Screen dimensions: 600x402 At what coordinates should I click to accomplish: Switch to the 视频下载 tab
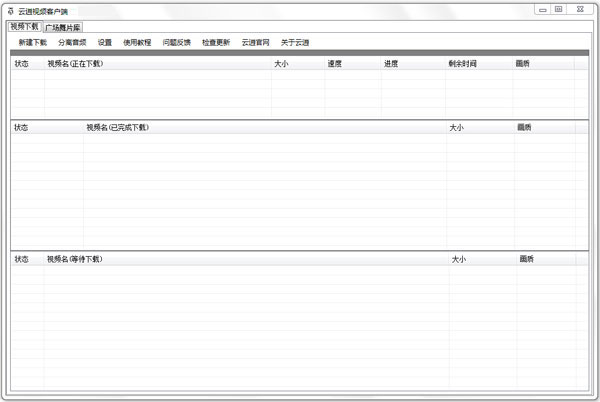tap(24, 27)
